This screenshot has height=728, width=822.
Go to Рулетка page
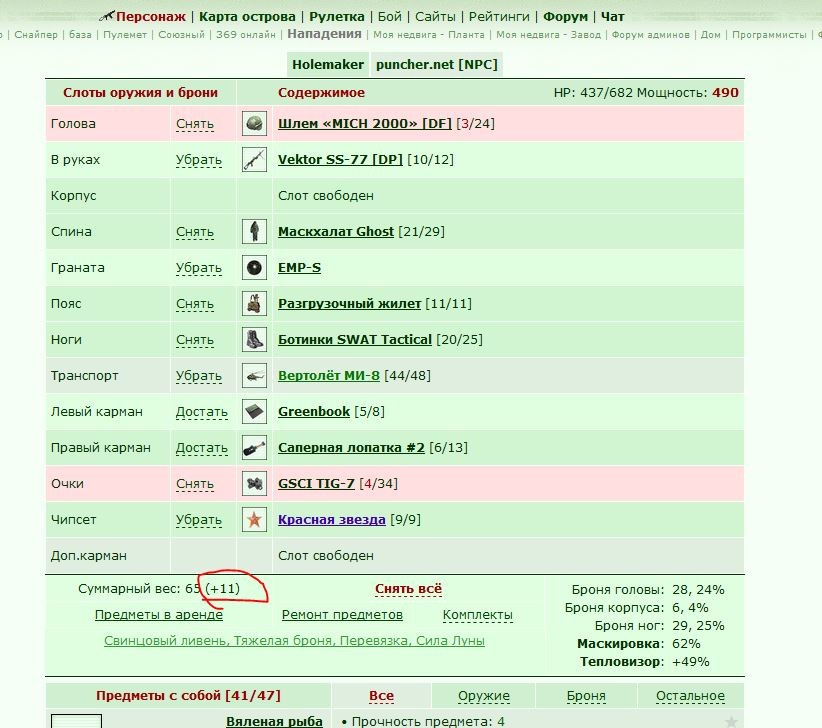pyautogui.click(x=337, y=17)
